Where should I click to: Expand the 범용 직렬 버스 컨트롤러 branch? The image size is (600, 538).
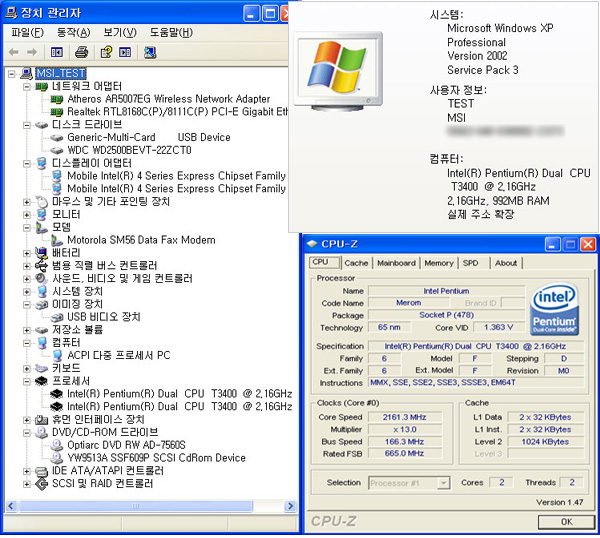pos(26,266)
